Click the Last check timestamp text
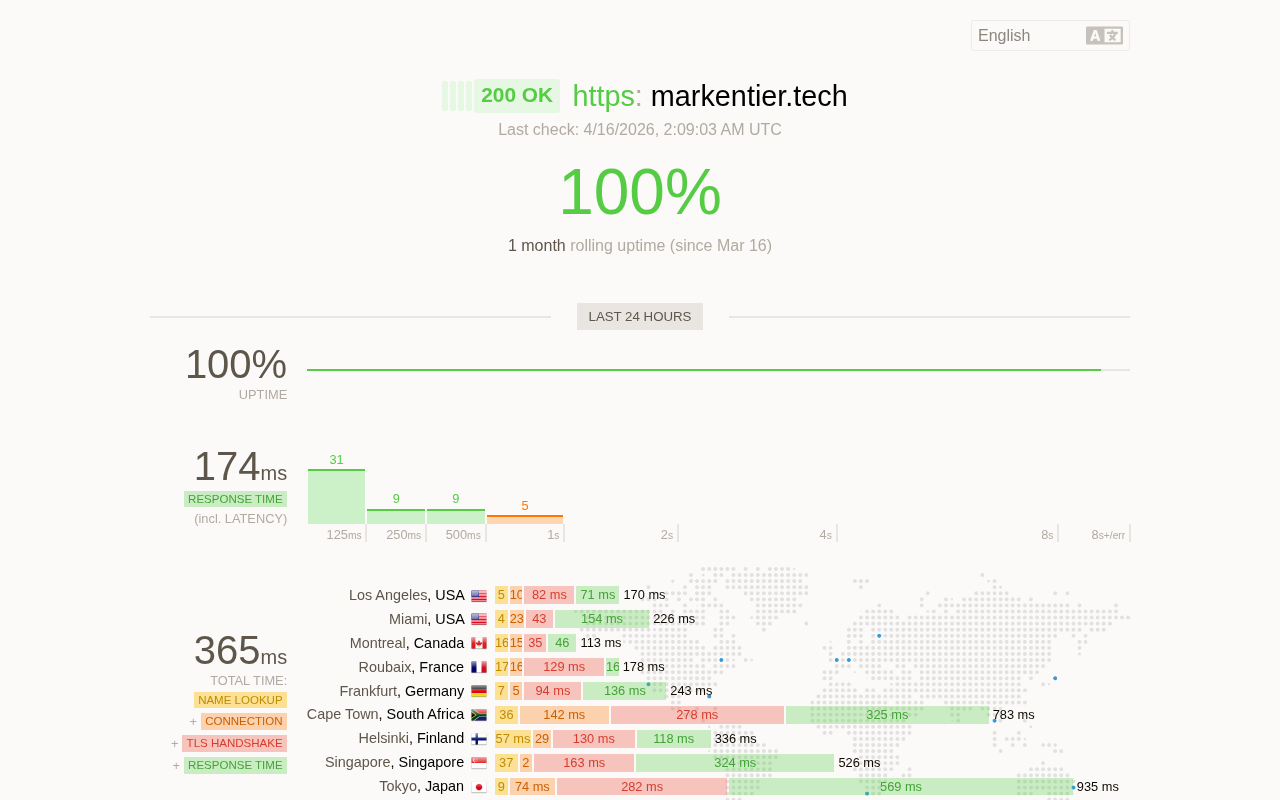 click(640, 130)
